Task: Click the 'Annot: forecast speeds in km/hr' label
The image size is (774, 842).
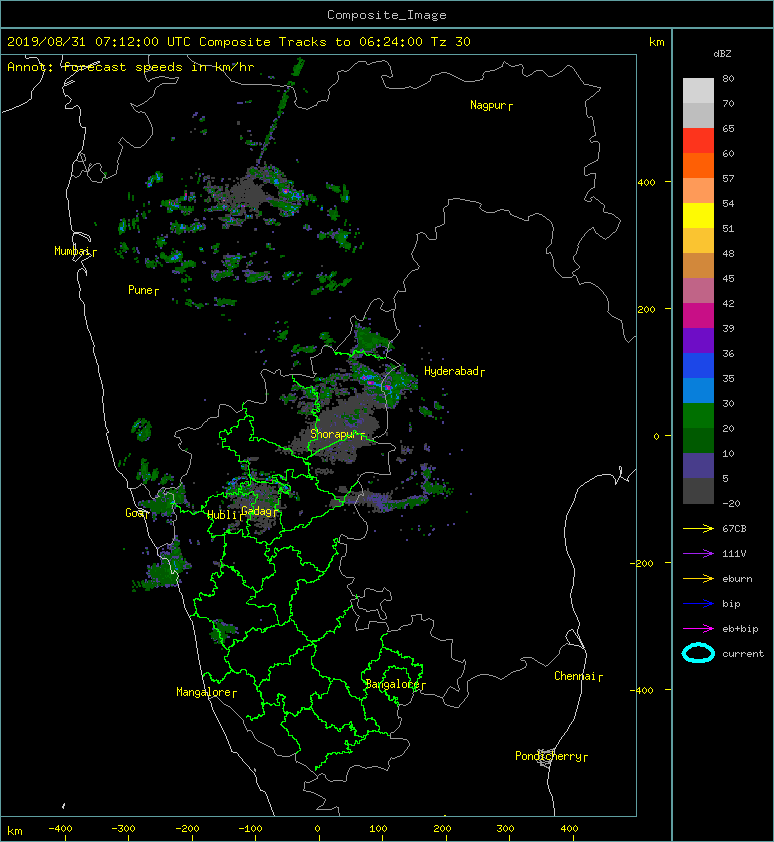Action: pos(131,67)
